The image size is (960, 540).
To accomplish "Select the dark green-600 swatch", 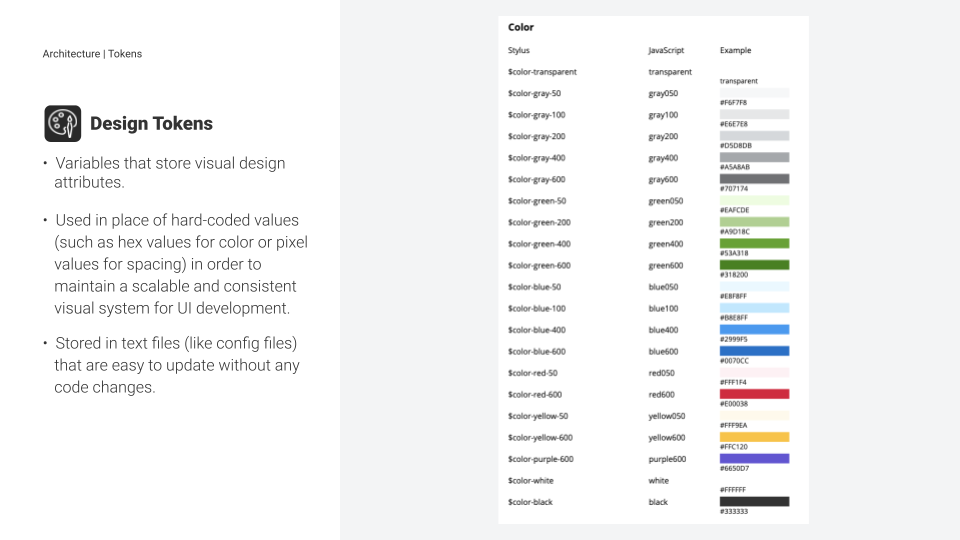I will pos(754,265).
